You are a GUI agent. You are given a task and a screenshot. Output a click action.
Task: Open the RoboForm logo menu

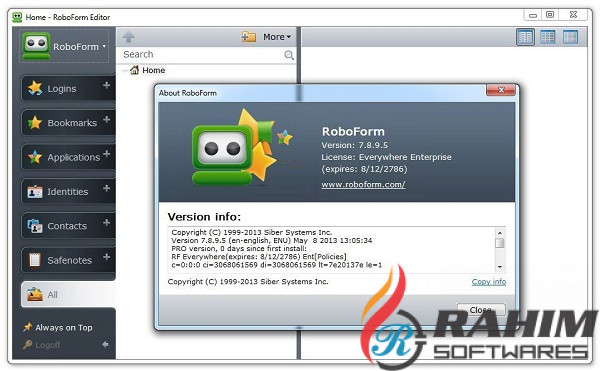(x=64, y=46)
